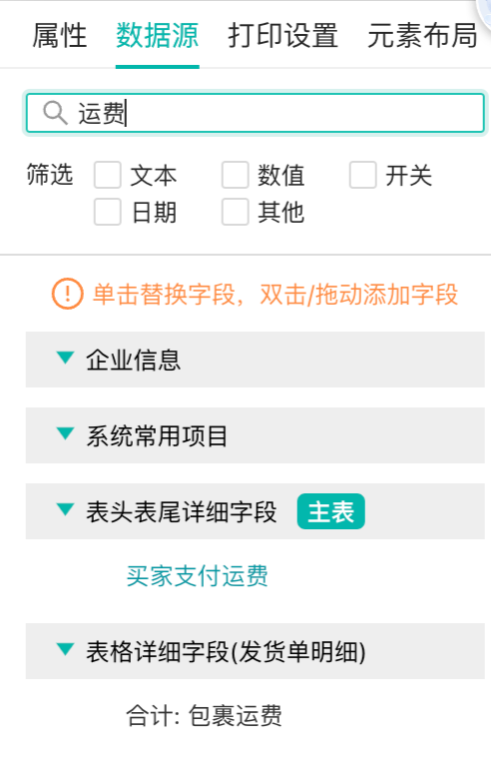This screenshot has width=491, height=769.
Task: Click the 主表 badge
Action: [331, 511]
